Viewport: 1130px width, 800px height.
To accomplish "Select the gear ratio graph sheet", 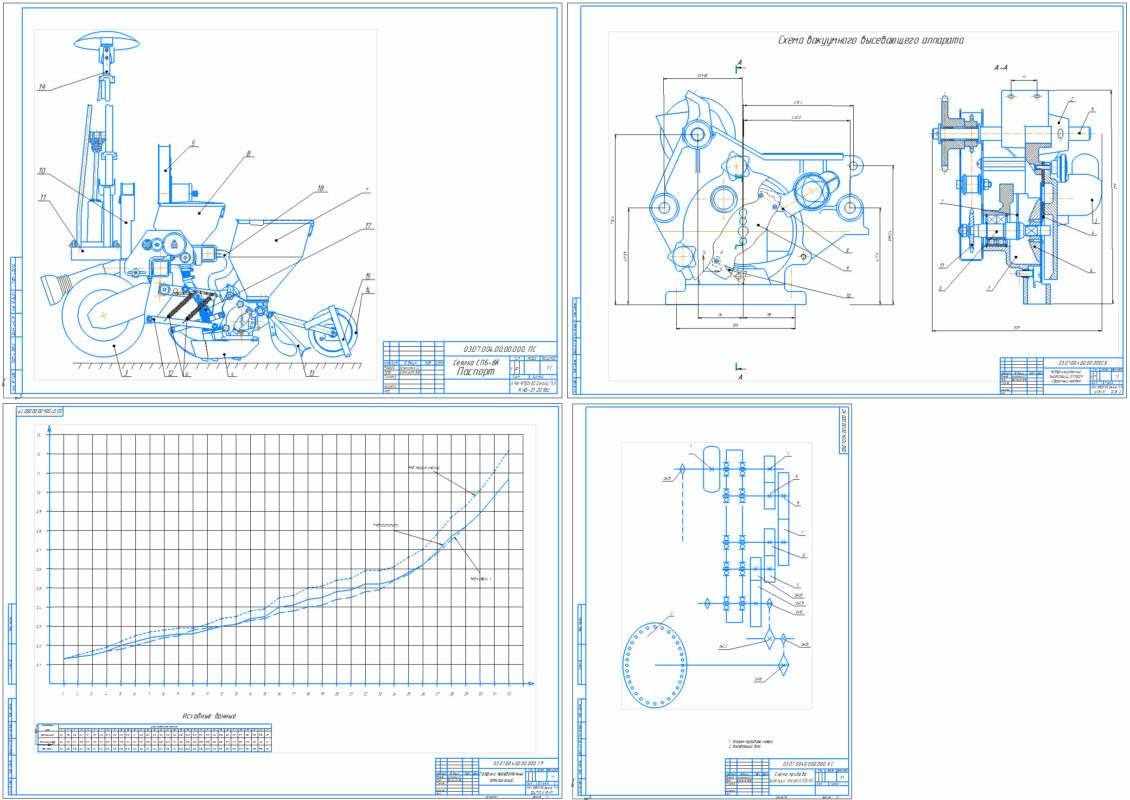I will (x=282, y=601).
